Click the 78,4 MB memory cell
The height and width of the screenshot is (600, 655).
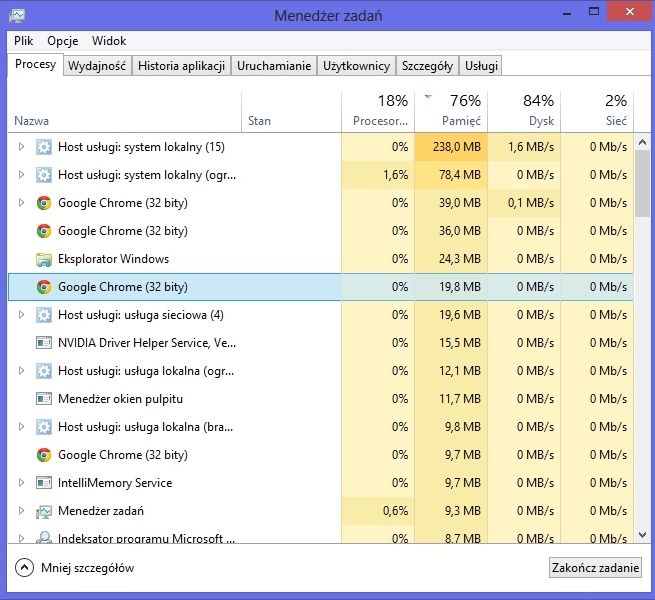coord(451,175)
